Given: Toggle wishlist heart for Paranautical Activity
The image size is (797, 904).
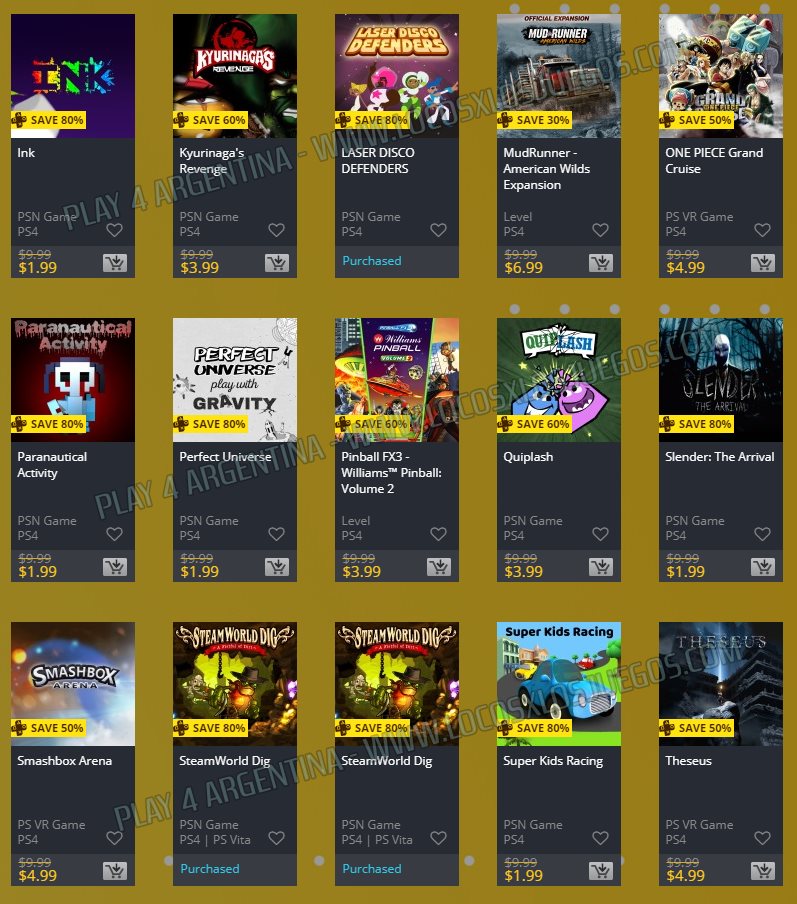Looking at the screenshot, I should (x=115, y=534).
